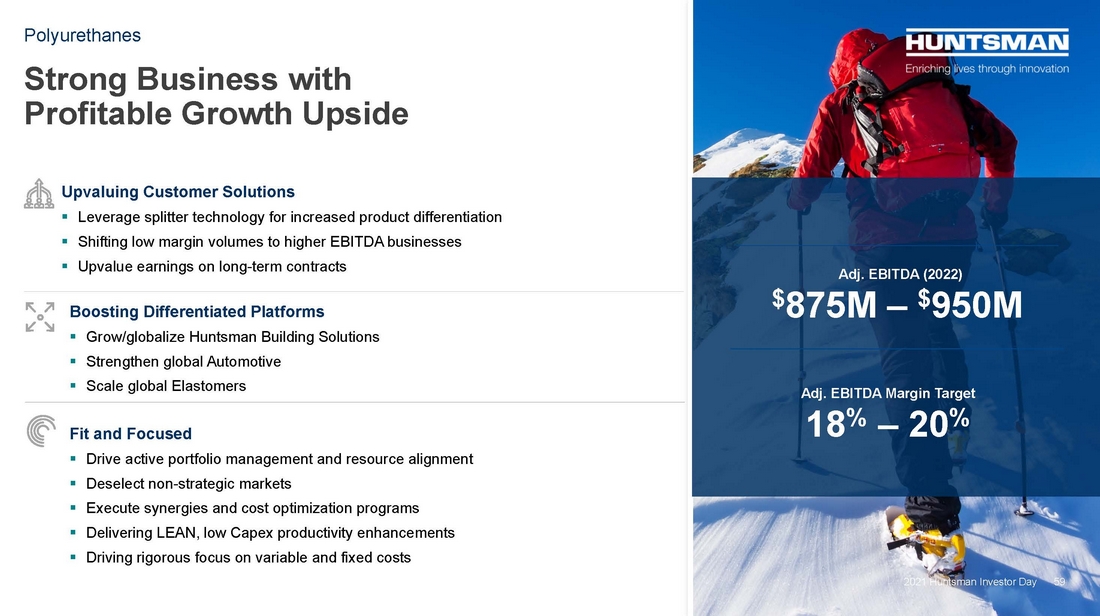Click the $875M – $950M figure
1100x616 pixels.
pos(897,304)
